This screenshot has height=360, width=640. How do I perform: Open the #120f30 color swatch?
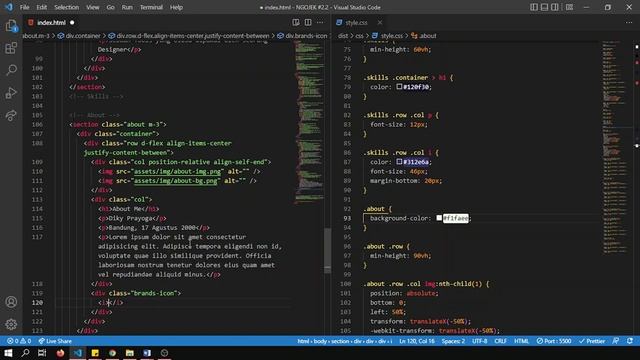coord(399,87)
